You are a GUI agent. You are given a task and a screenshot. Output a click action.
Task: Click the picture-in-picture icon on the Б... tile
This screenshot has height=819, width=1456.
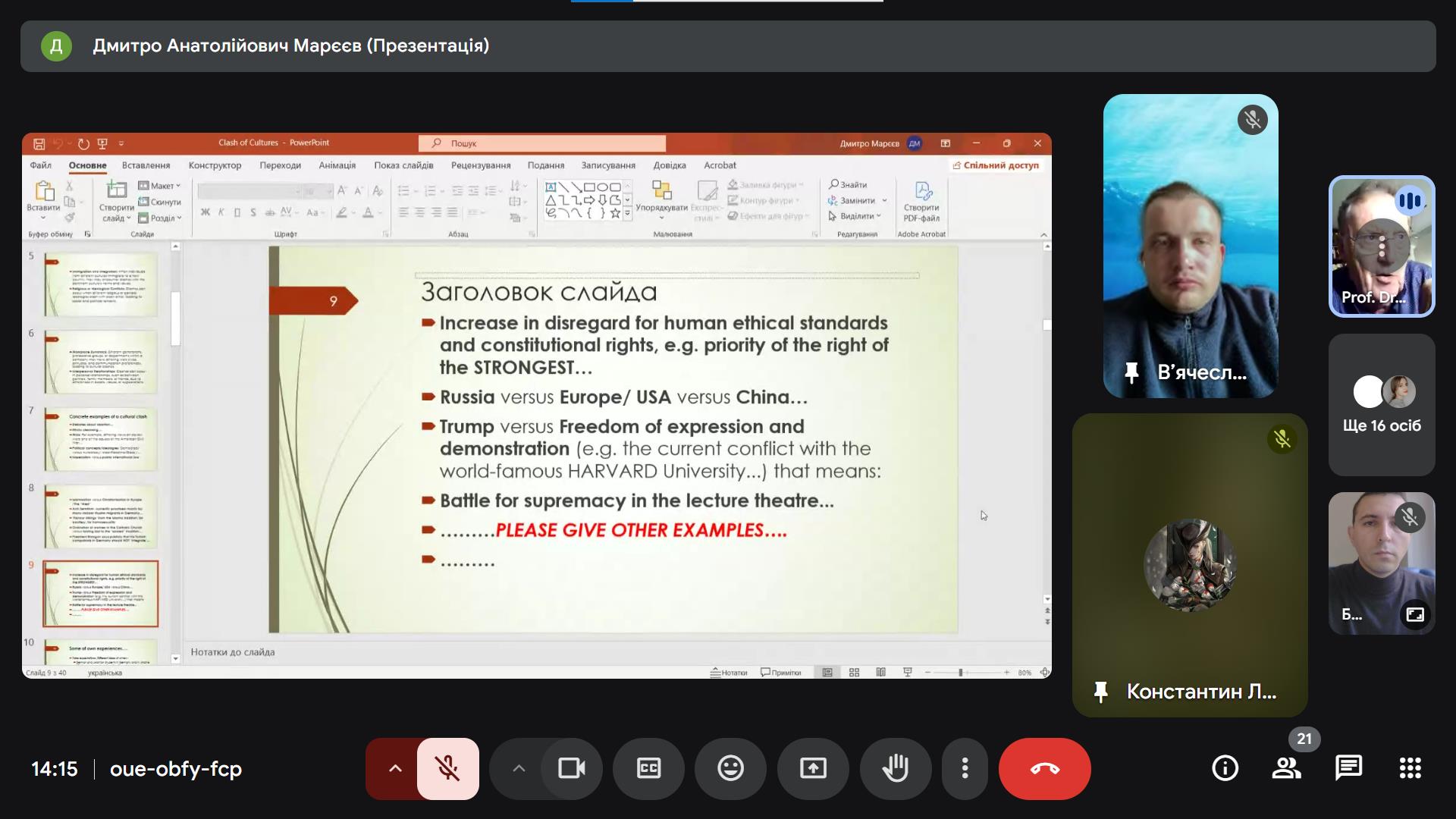click(1415, 614)
